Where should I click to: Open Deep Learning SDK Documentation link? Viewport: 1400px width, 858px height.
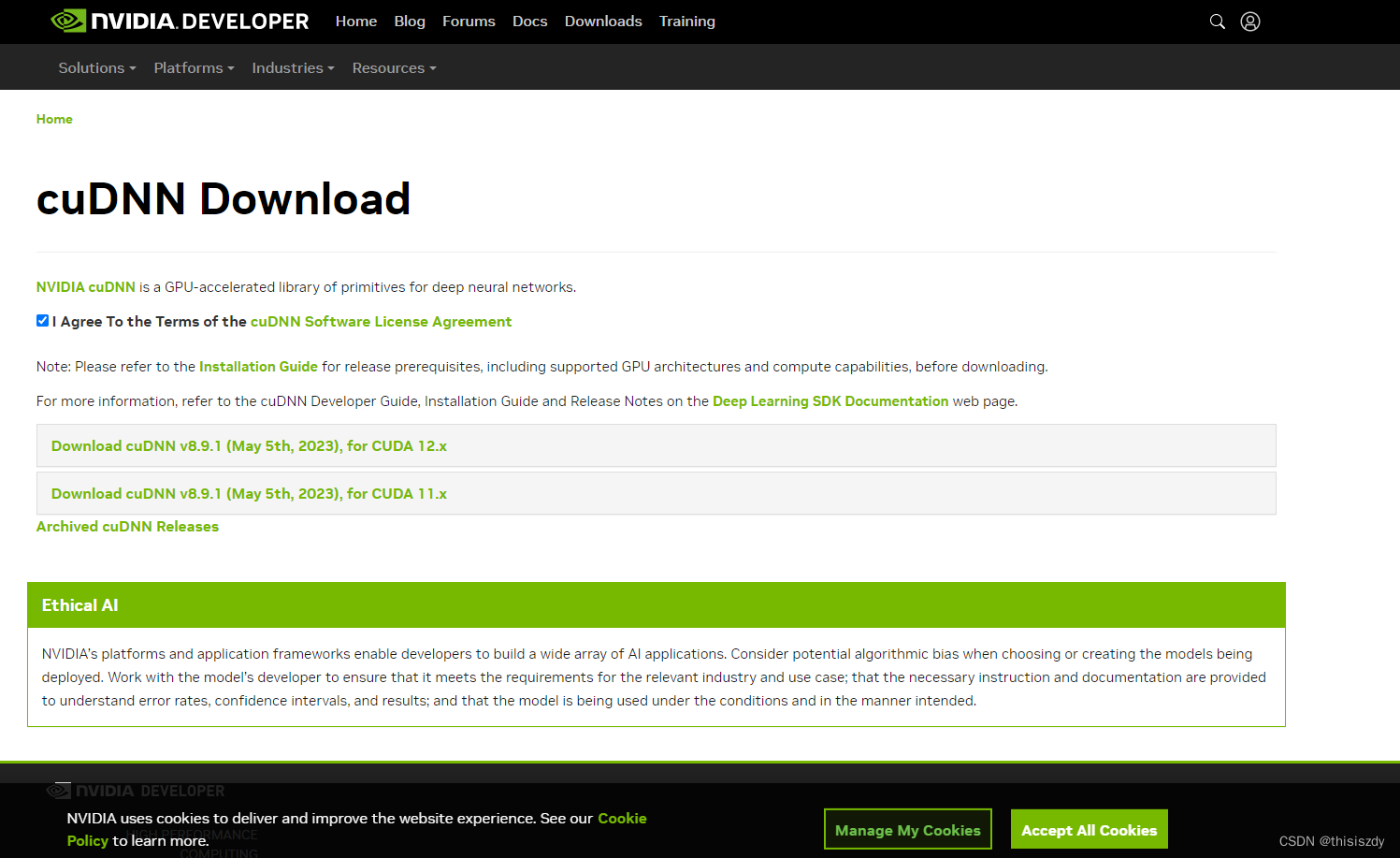830,401
